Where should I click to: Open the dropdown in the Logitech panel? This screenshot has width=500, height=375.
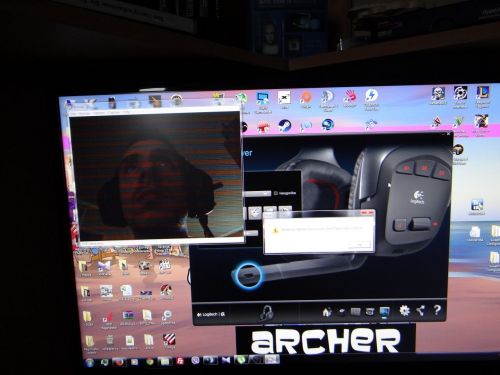coord(257,193)
